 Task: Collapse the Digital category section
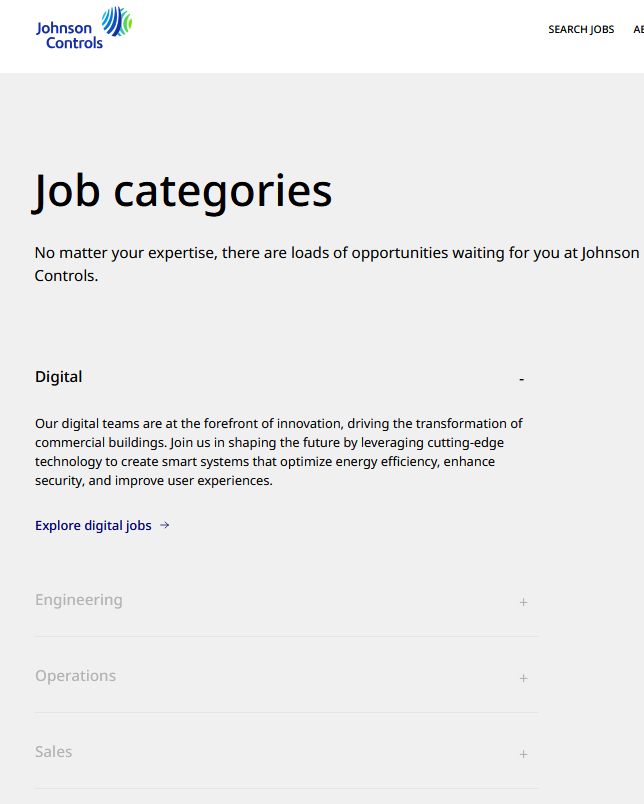pyautogui.click(x=521, y=378)
